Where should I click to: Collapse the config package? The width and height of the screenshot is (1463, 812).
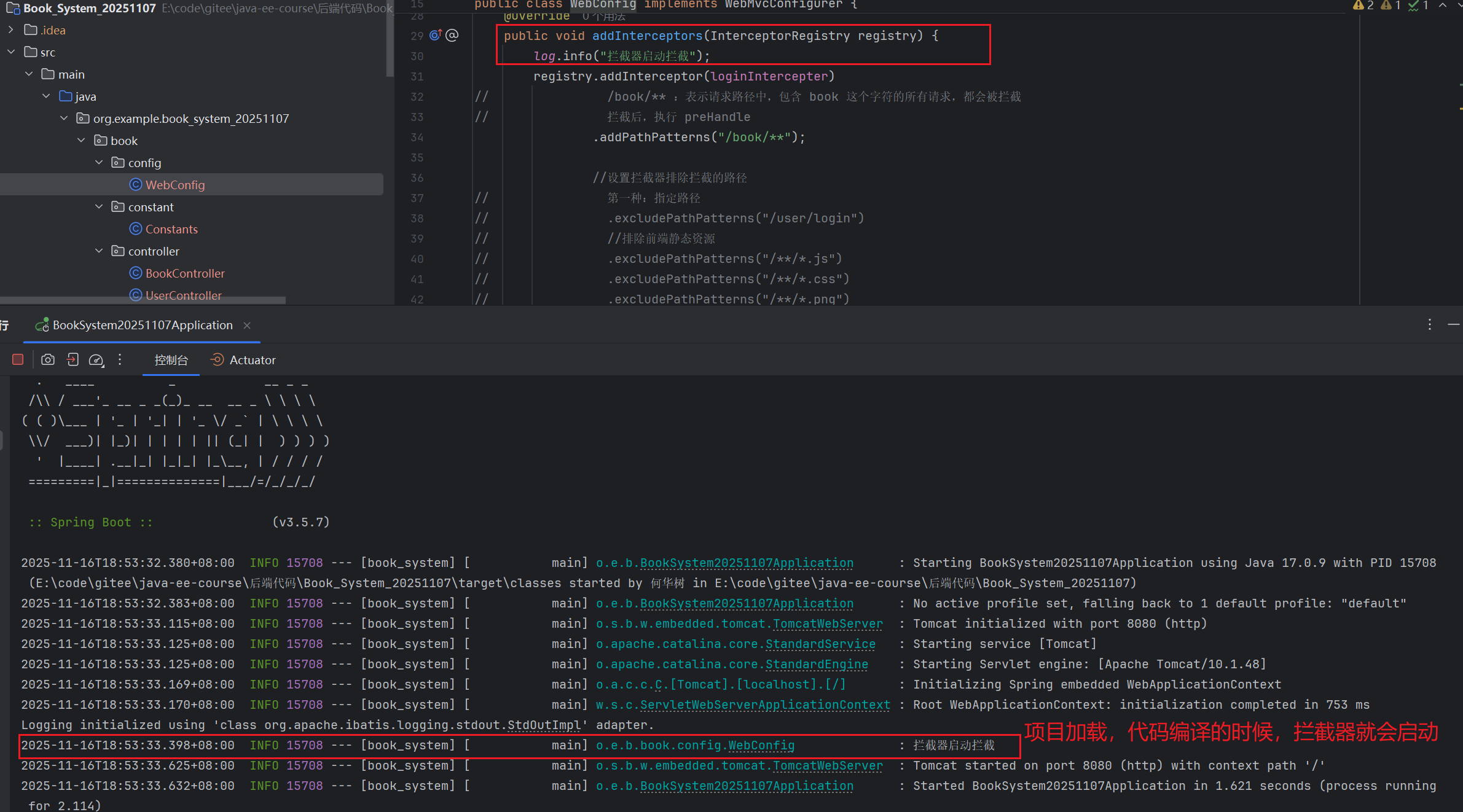99,163
